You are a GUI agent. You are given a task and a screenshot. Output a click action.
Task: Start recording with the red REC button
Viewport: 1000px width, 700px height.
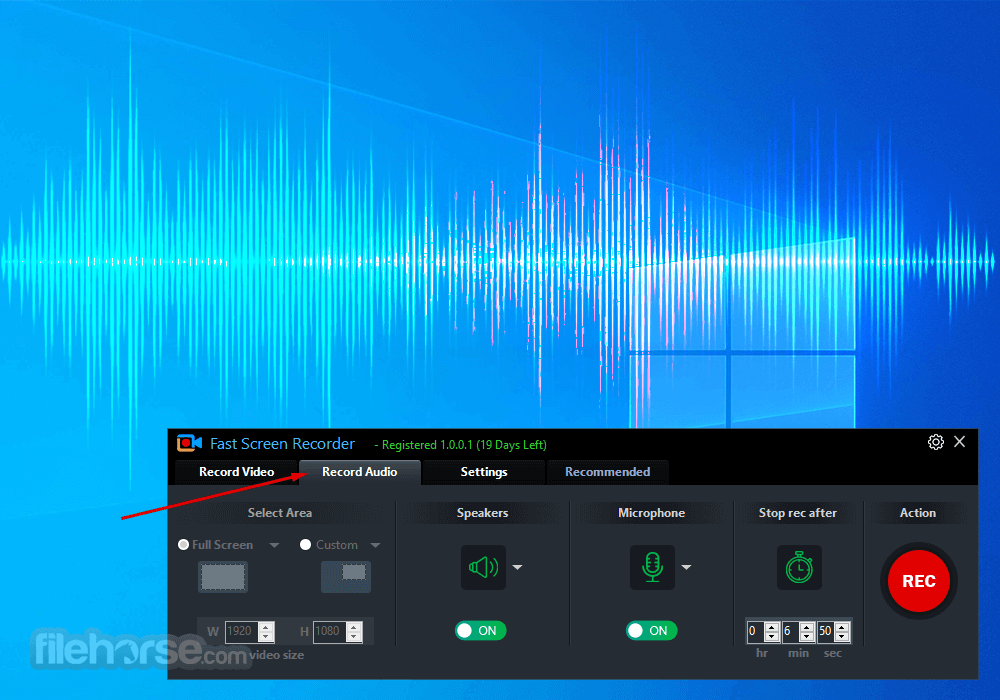click(919, 581)
